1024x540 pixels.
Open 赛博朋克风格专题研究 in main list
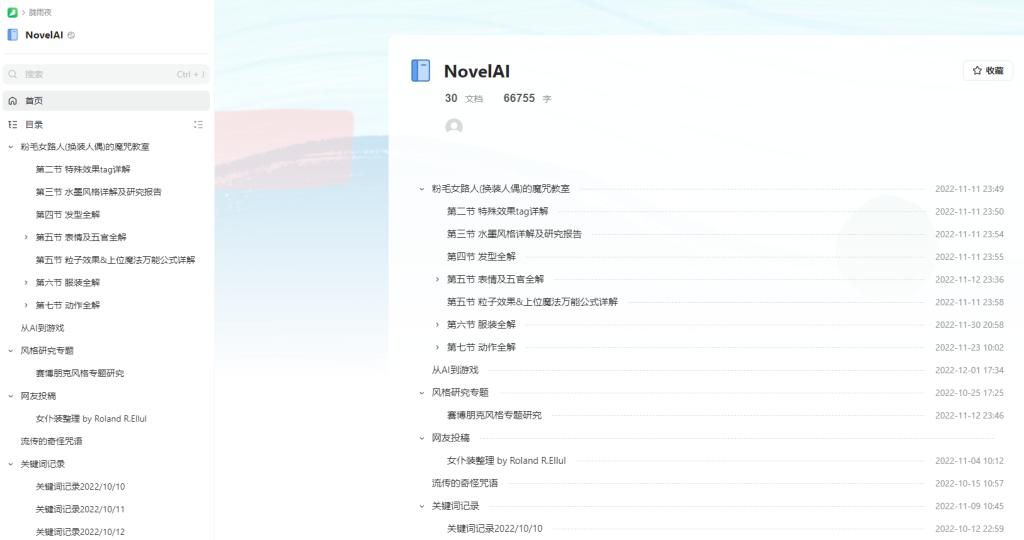coord(494,415)
